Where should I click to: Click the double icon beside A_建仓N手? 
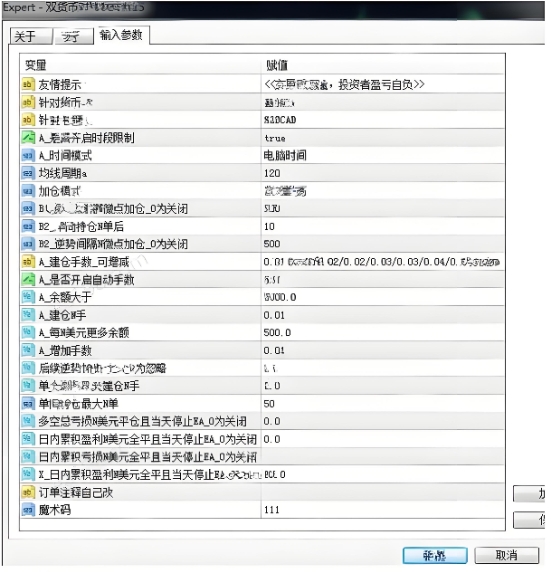tap(28, 316)
